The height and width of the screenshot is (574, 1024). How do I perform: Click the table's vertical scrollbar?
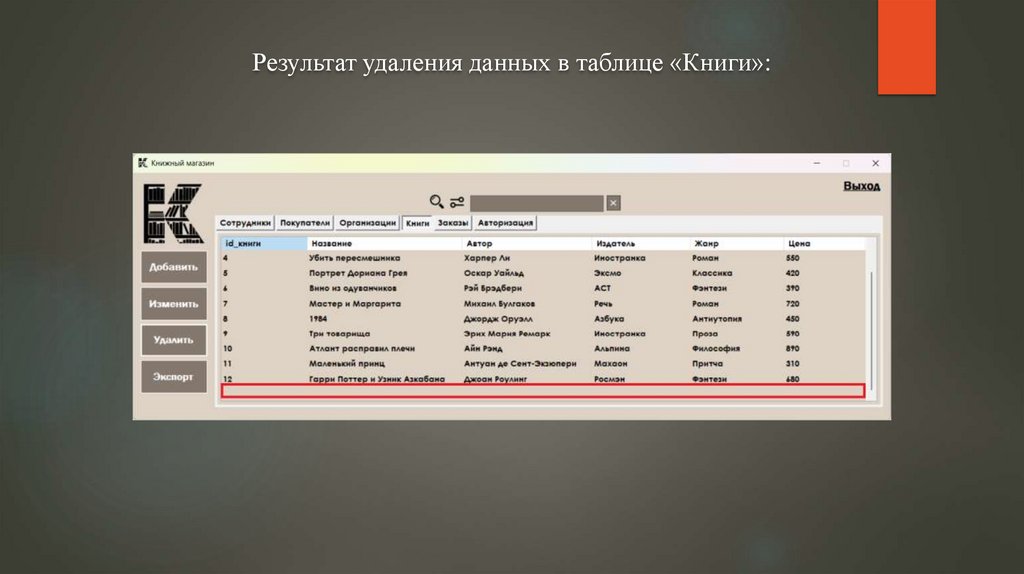(871, 330)
